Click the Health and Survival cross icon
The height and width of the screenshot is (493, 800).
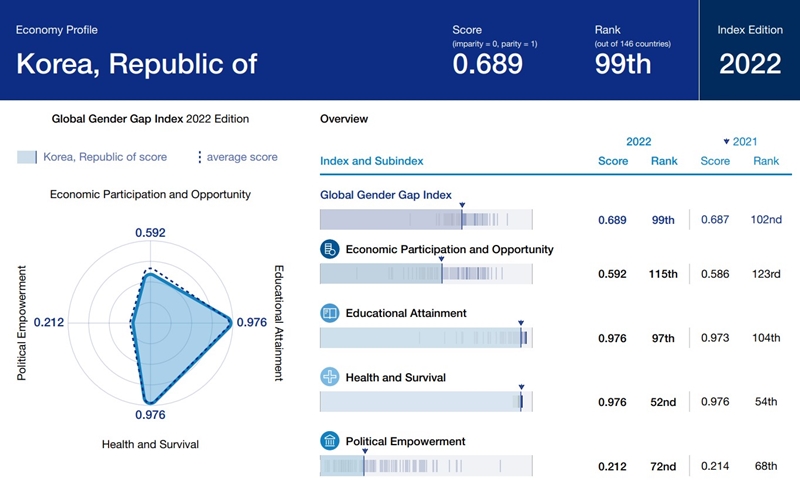tap(330, 377)
